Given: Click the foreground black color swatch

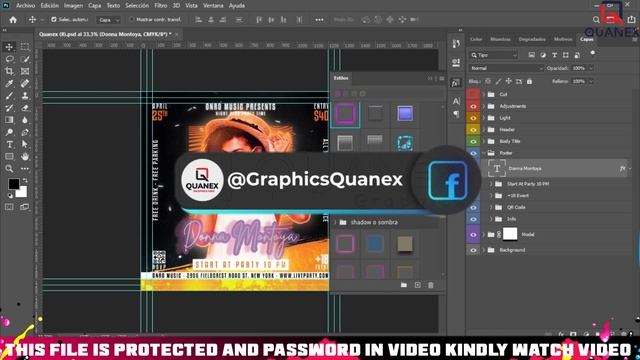Looking at the screenshot, I should [13, 184].
